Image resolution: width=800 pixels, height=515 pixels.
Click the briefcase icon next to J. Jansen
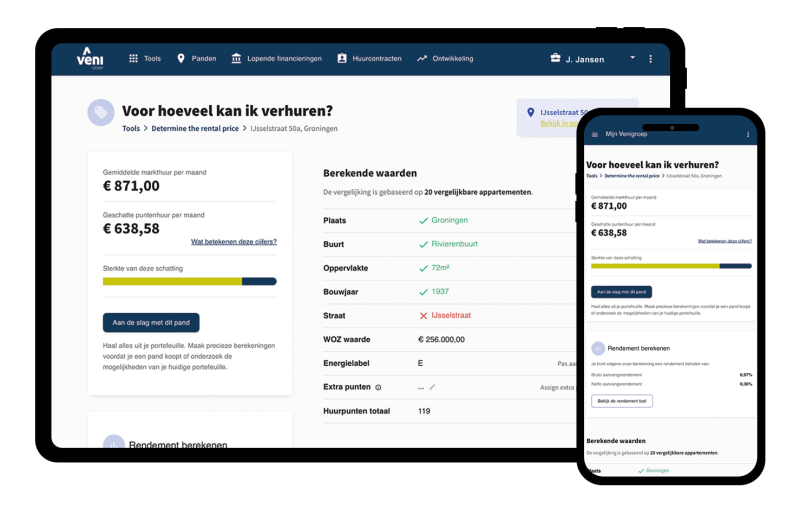[x=555, y=59]
